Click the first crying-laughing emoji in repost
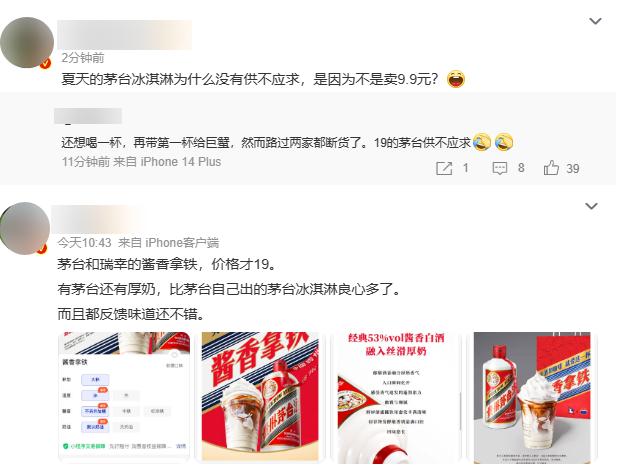Image resolution: width=617 pixels, height=472 pixels. (x=482, y=142)
